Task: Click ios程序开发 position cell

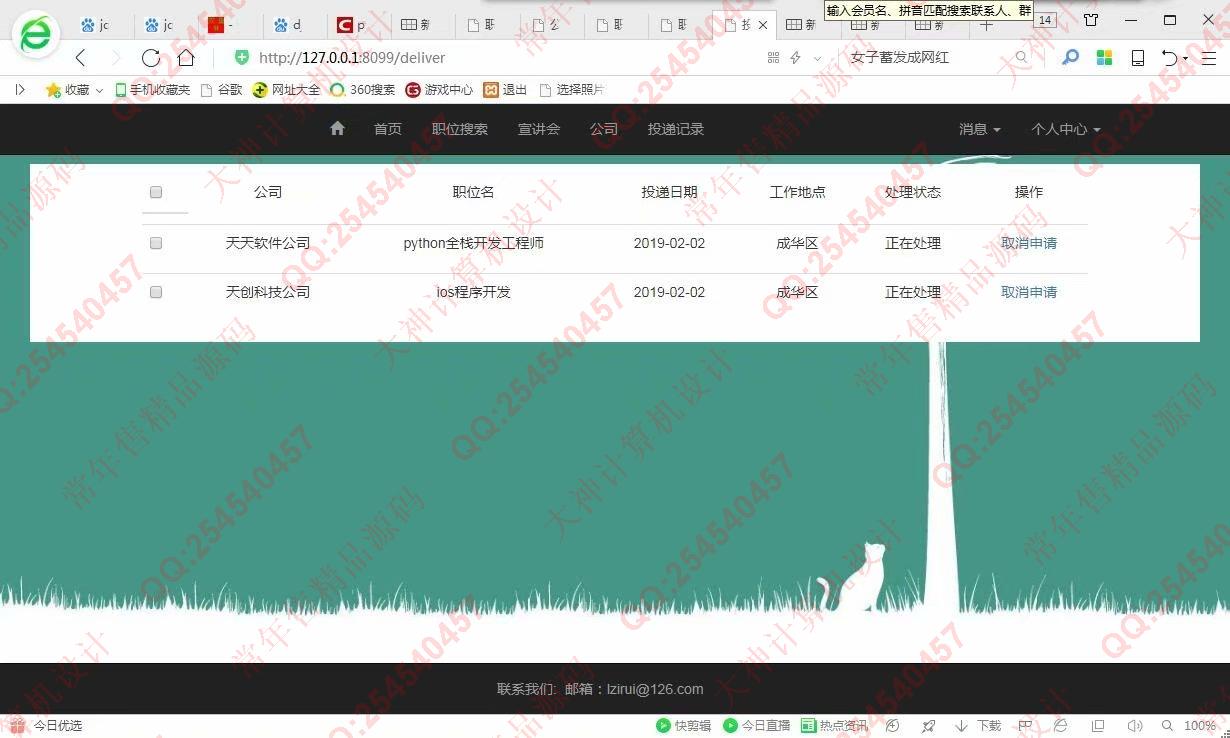Action: 474,292
